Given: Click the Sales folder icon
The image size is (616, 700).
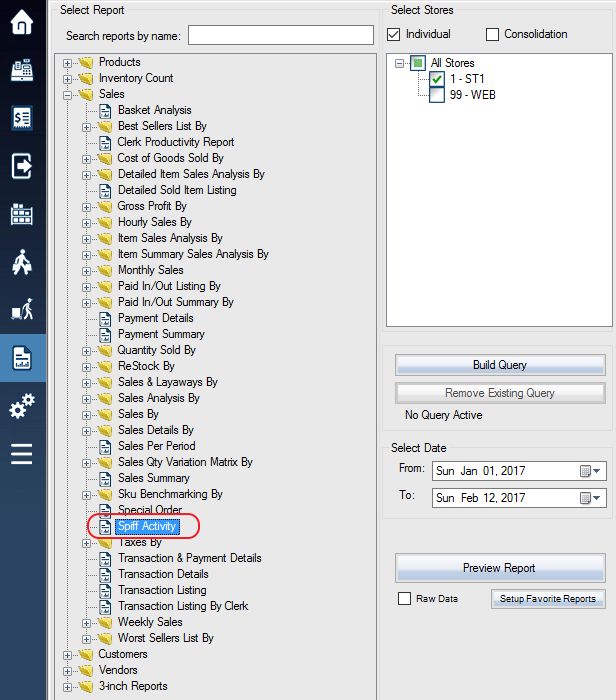Looking at the screenshot, I should pyautogui.click(x=85, y=94).
